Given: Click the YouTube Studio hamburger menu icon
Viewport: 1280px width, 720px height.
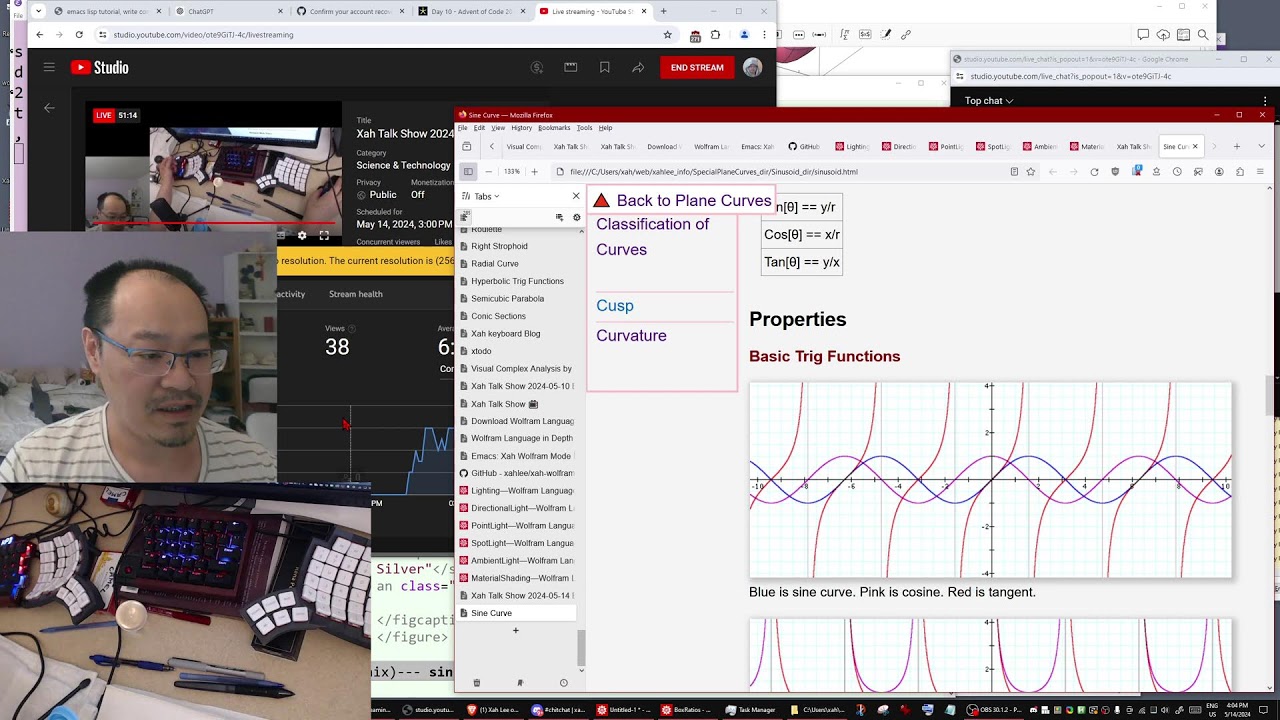Looking at the screenshot, I should [49, 67].
